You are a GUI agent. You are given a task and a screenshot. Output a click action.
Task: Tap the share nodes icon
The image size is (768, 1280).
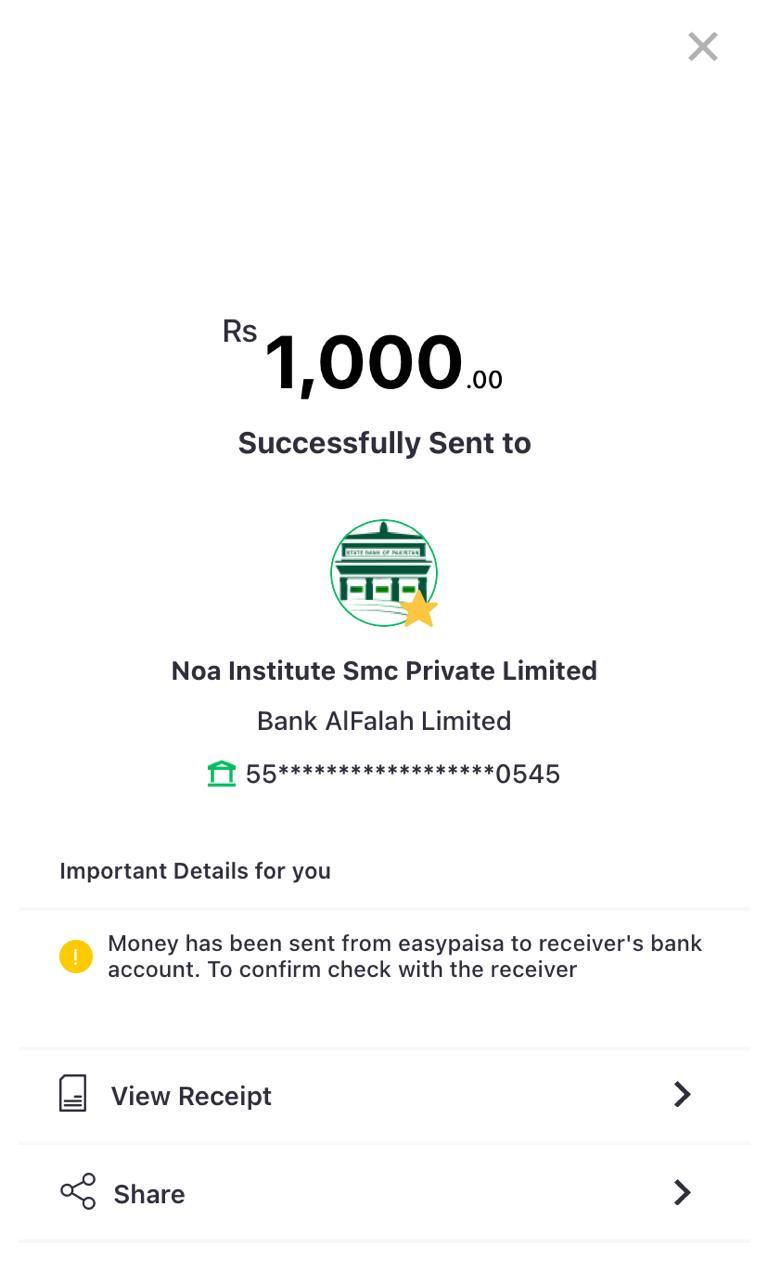click(78, 1192)
